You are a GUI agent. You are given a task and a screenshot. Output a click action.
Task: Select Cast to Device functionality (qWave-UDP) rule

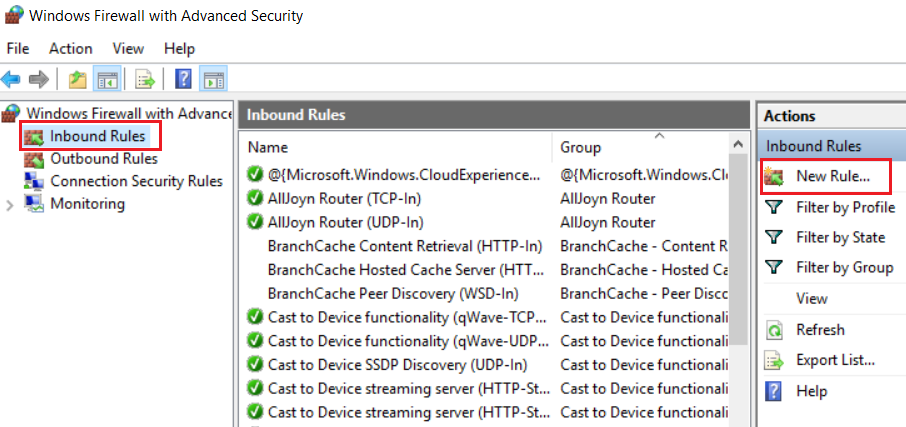point(409,341)
